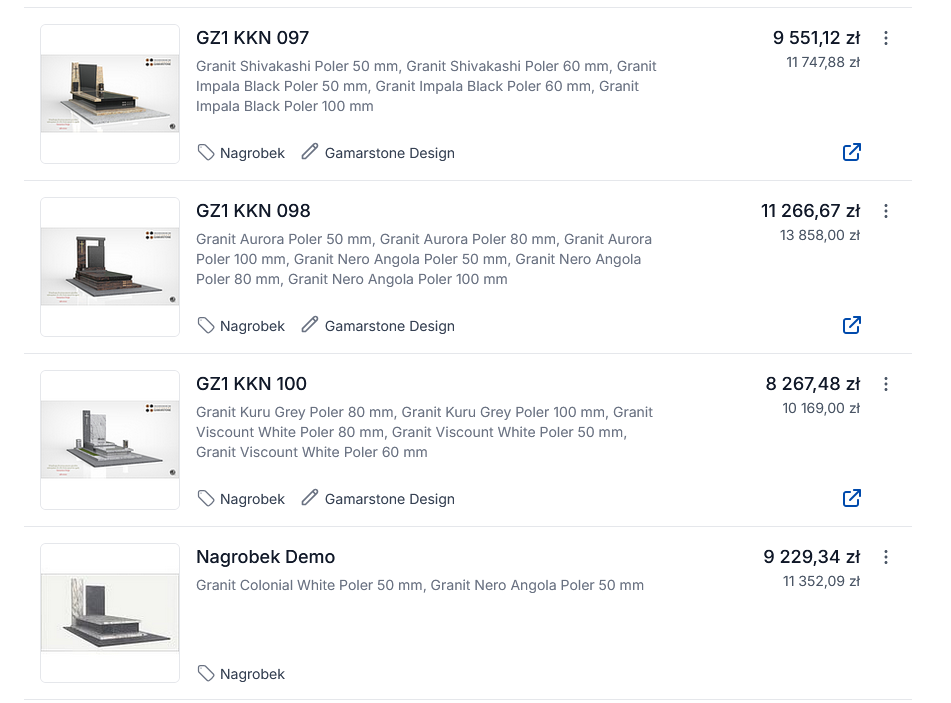Open more options menu for GZ1 KKN 097
The height and width of the screenshot is (703, 951).
click(x=886, y=38)
